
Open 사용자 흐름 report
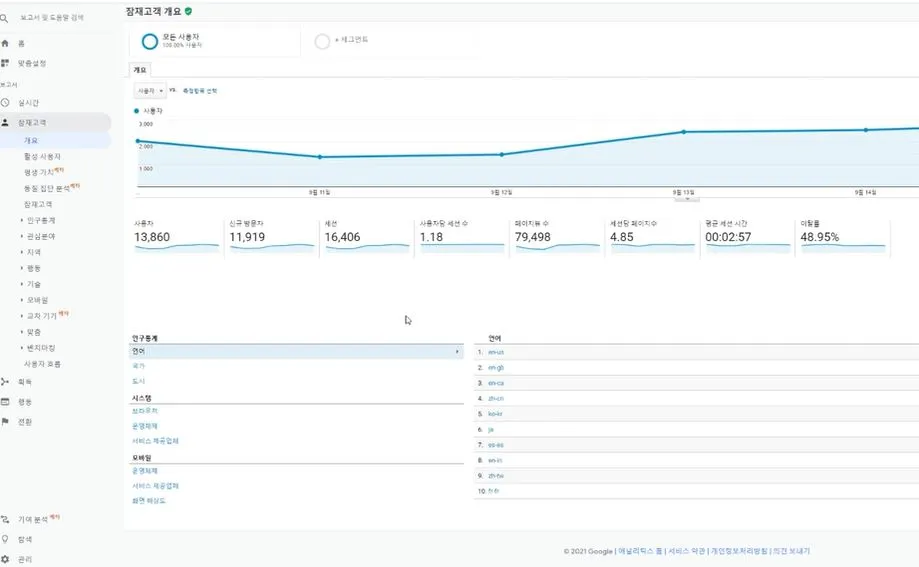[x=42, y=364]
